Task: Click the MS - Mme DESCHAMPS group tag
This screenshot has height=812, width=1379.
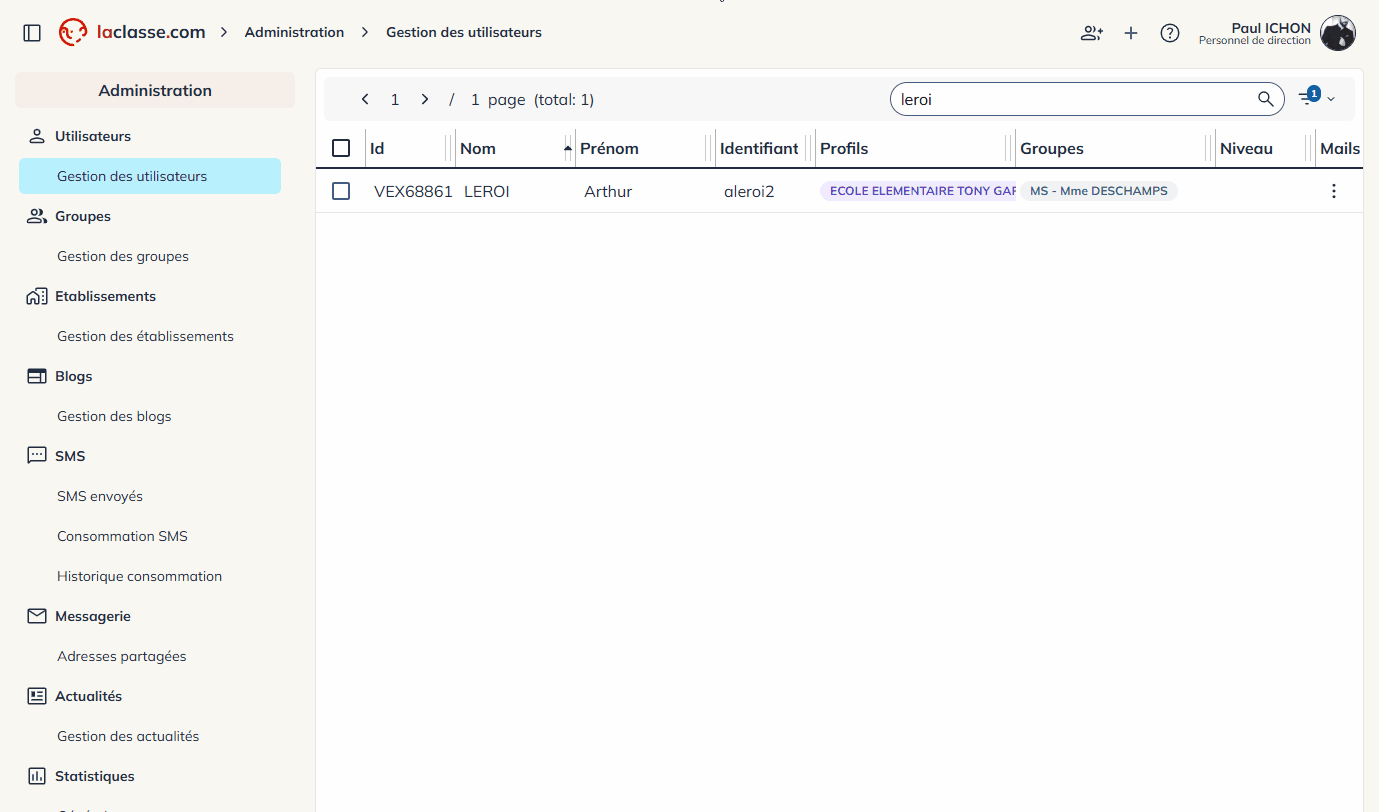Action: (1098, 191)
